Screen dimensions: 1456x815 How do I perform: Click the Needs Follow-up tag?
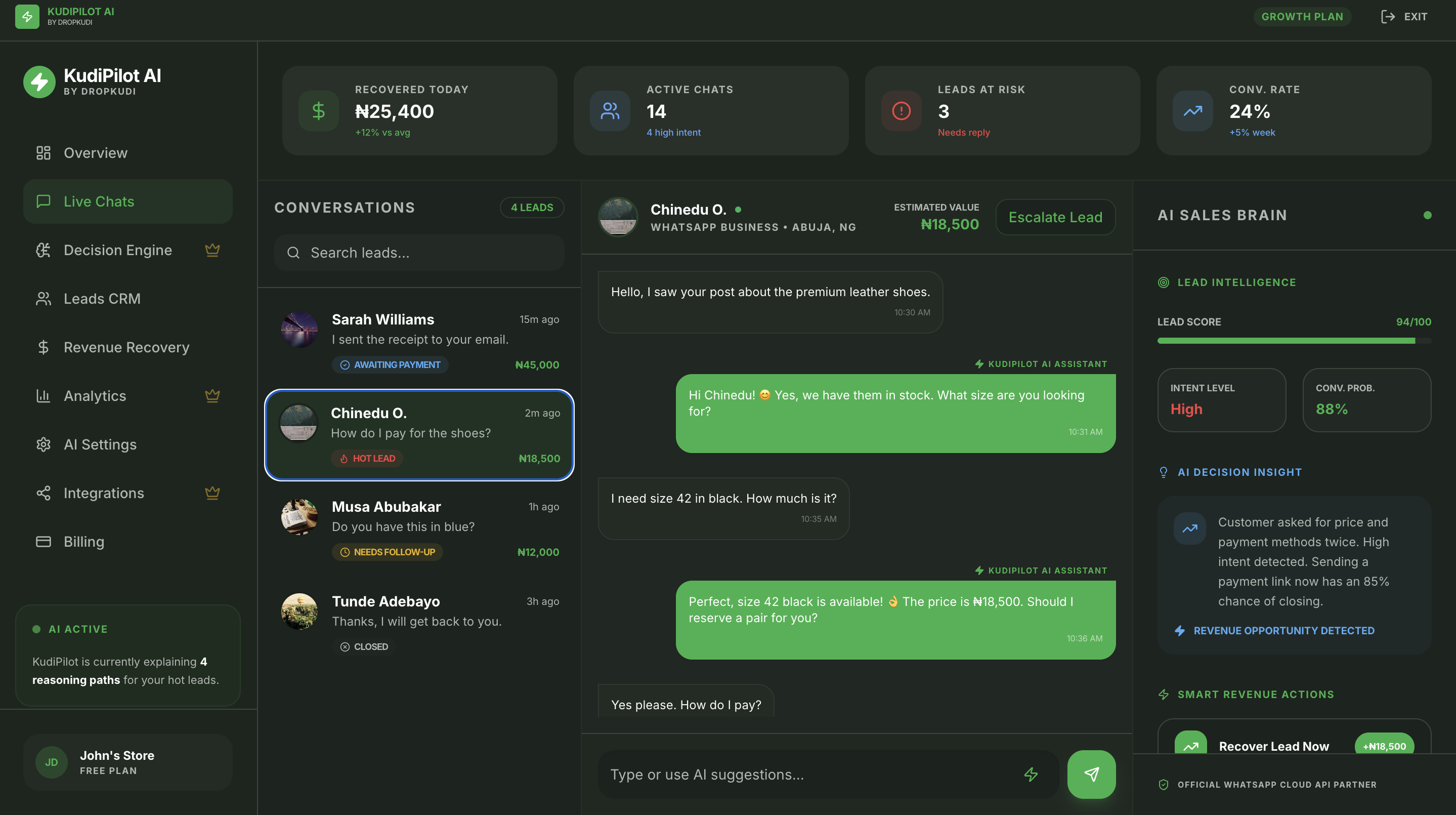tap(387, 552)
